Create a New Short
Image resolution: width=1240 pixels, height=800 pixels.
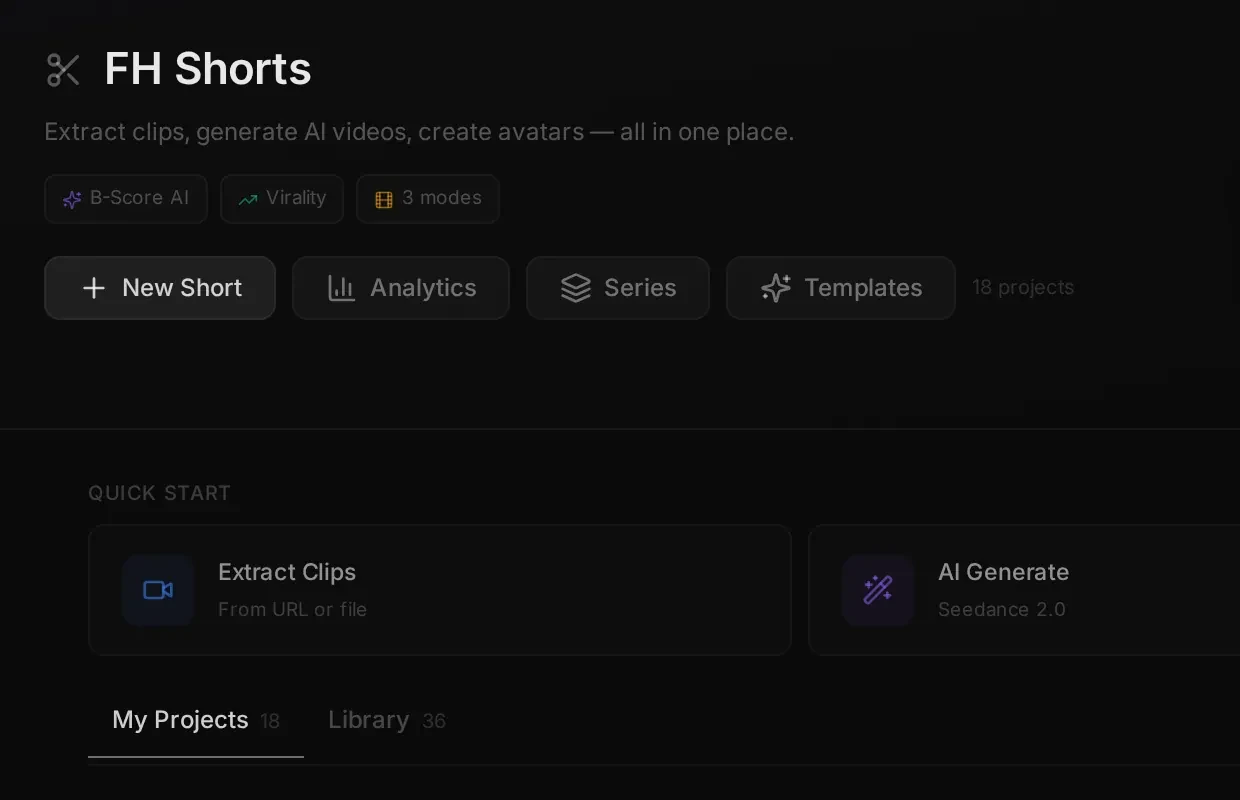160,288
